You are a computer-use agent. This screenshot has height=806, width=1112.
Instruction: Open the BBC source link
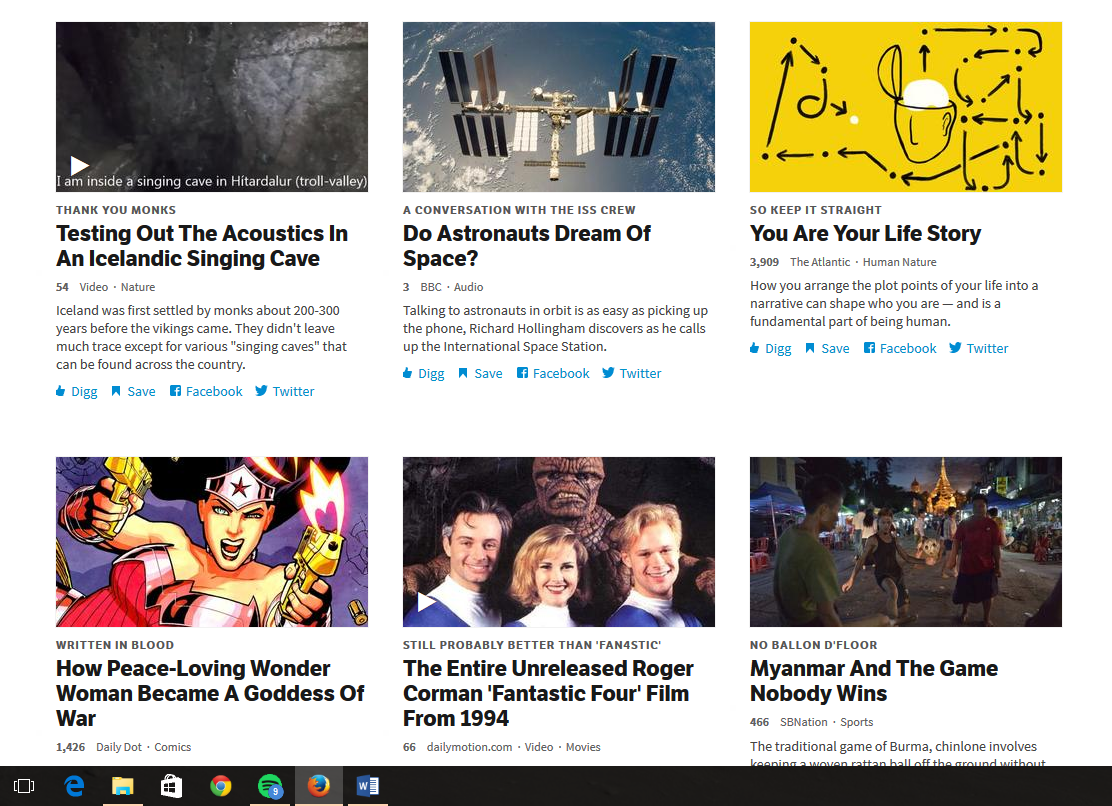click(x=430, y=287)
